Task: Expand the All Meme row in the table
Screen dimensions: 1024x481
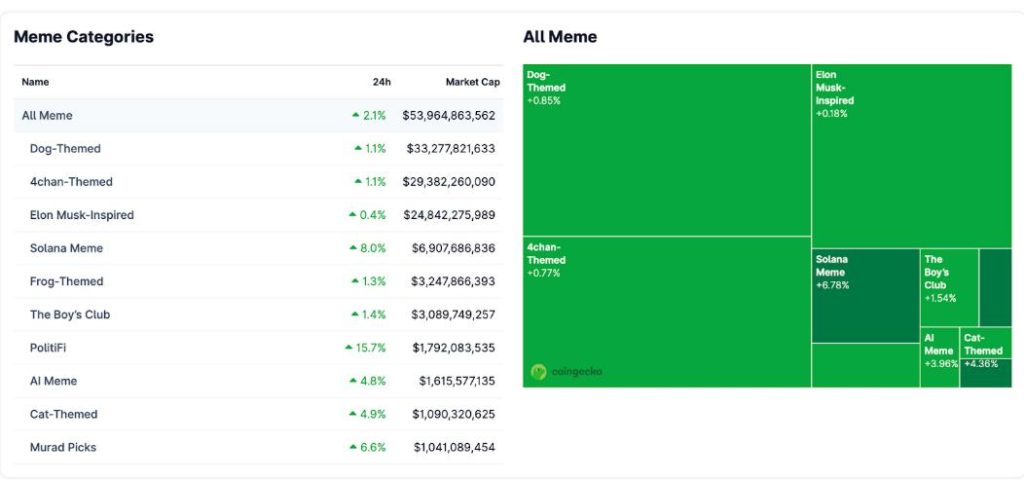Action: click(x=47, y=116)
